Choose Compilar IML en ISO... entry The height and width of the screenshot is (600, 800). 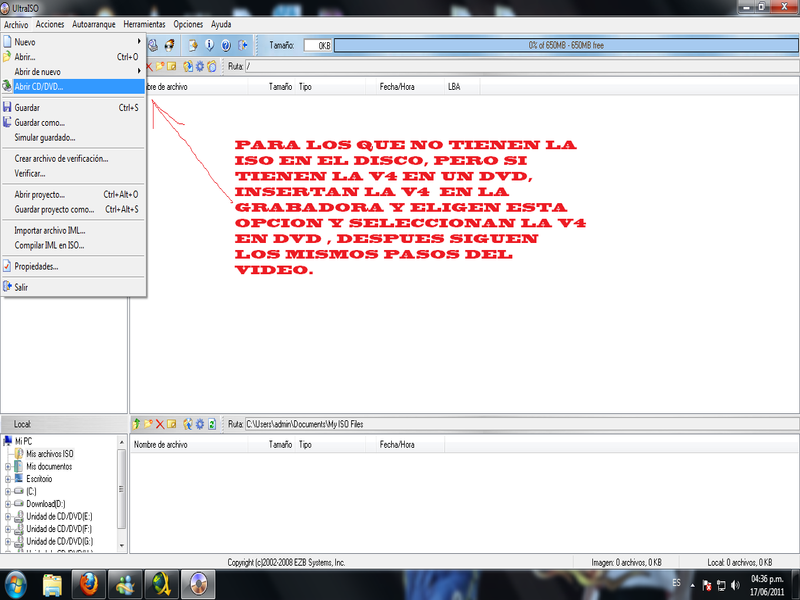pos(73,245)
